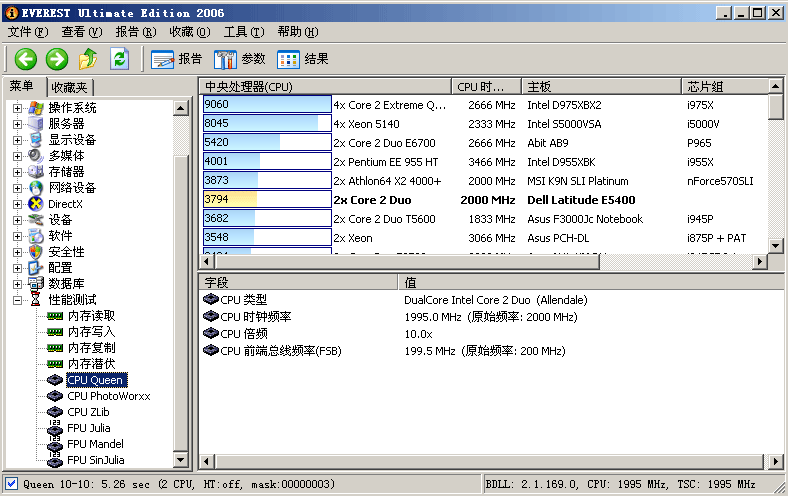Open the 帮助(H) menu
Screen dimensions: 788x496
298,32
